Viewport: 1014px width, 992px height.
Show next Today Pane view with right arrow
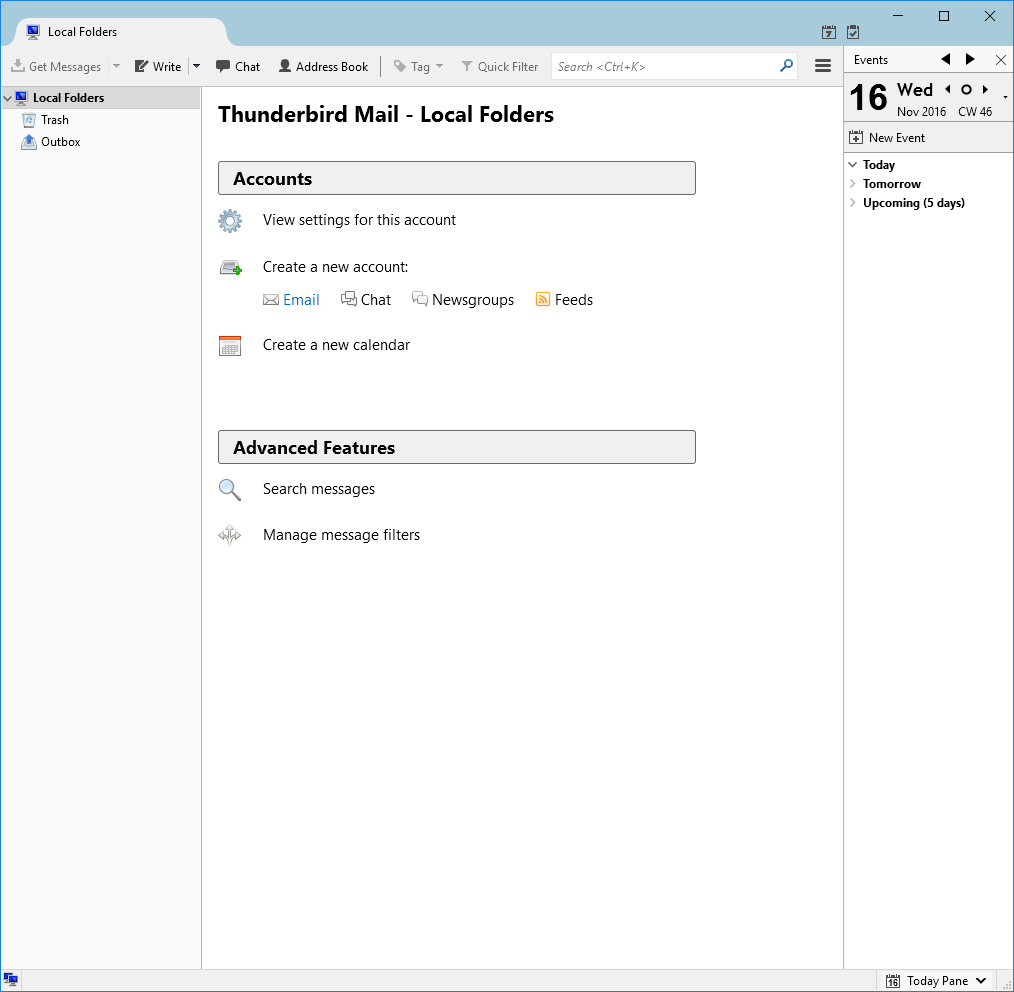point(969,59)
